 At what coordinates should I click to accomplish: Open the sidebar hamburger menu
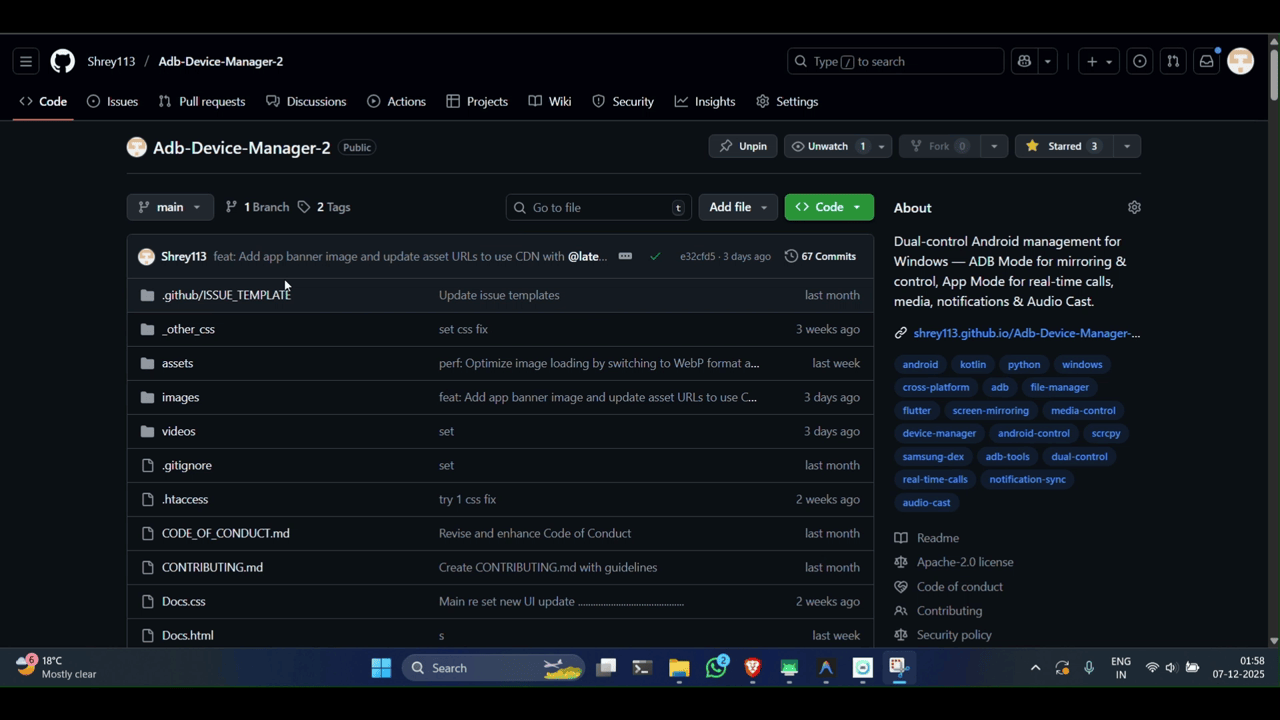pyautogui.click(x=26, y=61)
